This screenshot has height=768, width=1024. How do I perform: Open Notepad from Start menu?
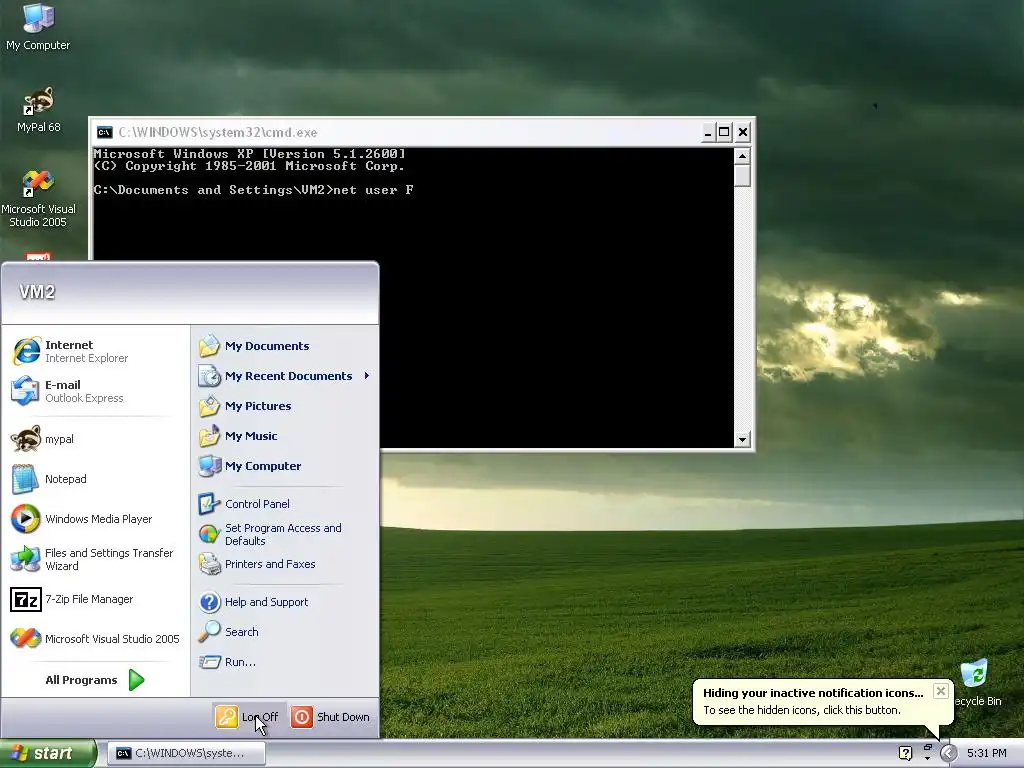95,479
